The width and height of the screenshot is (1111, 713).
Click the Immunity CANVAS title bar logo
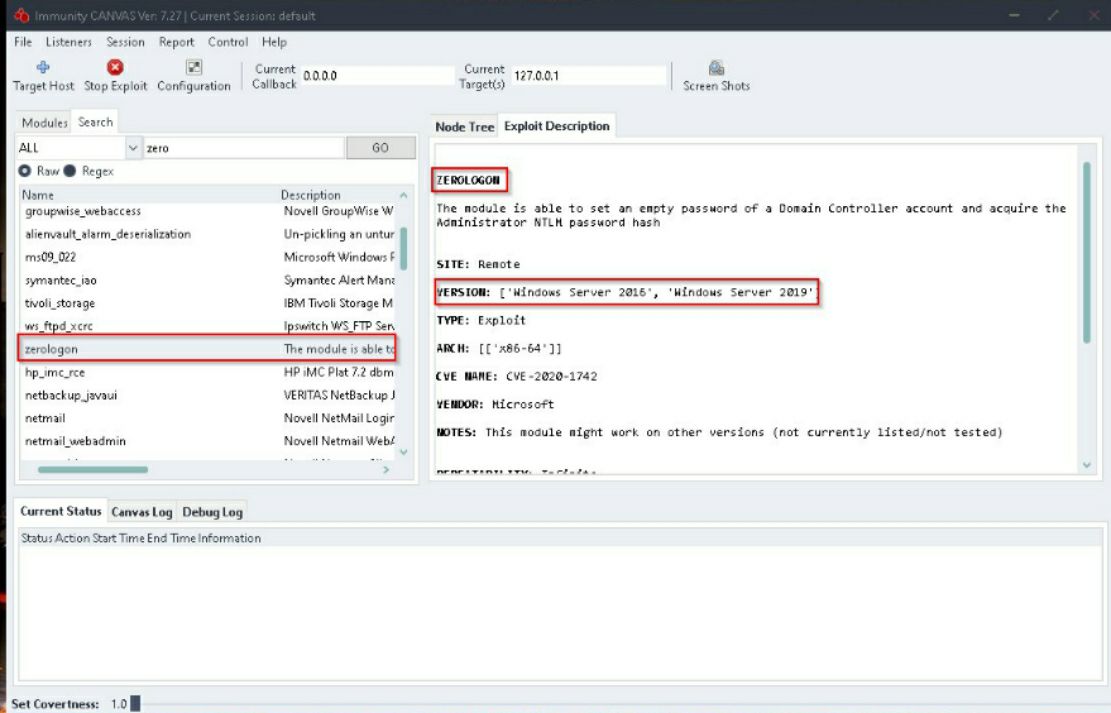(22, 15)
